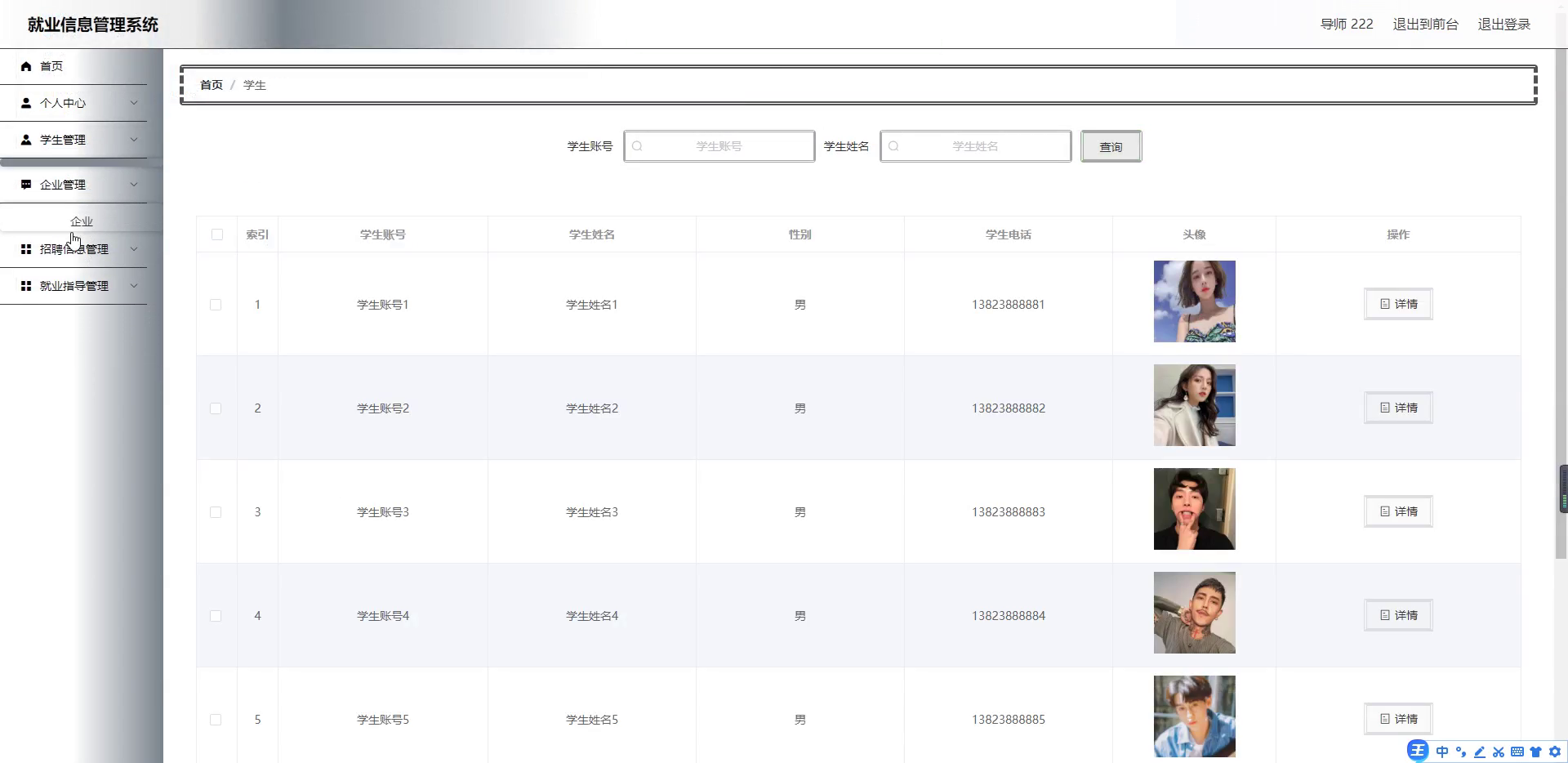
Task: Click the 就业信息管理系统 title
Action: [93, 25]
